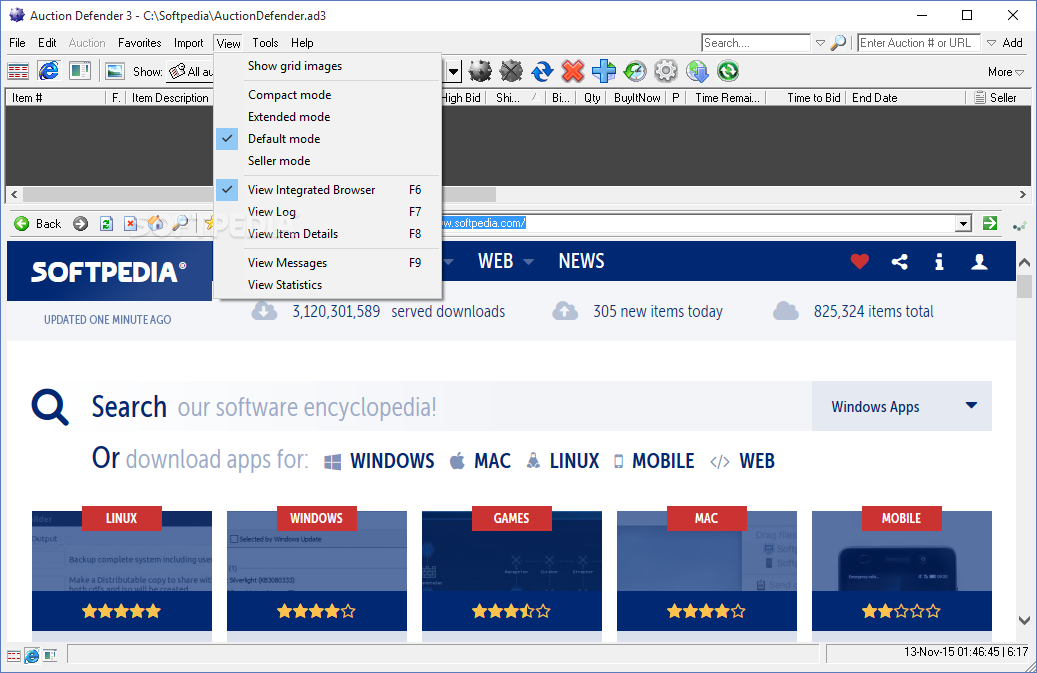The width and height of the screenshot is (1037, 673).
Task: Click the browser stop page icon
Action: [x=130, y=223]
